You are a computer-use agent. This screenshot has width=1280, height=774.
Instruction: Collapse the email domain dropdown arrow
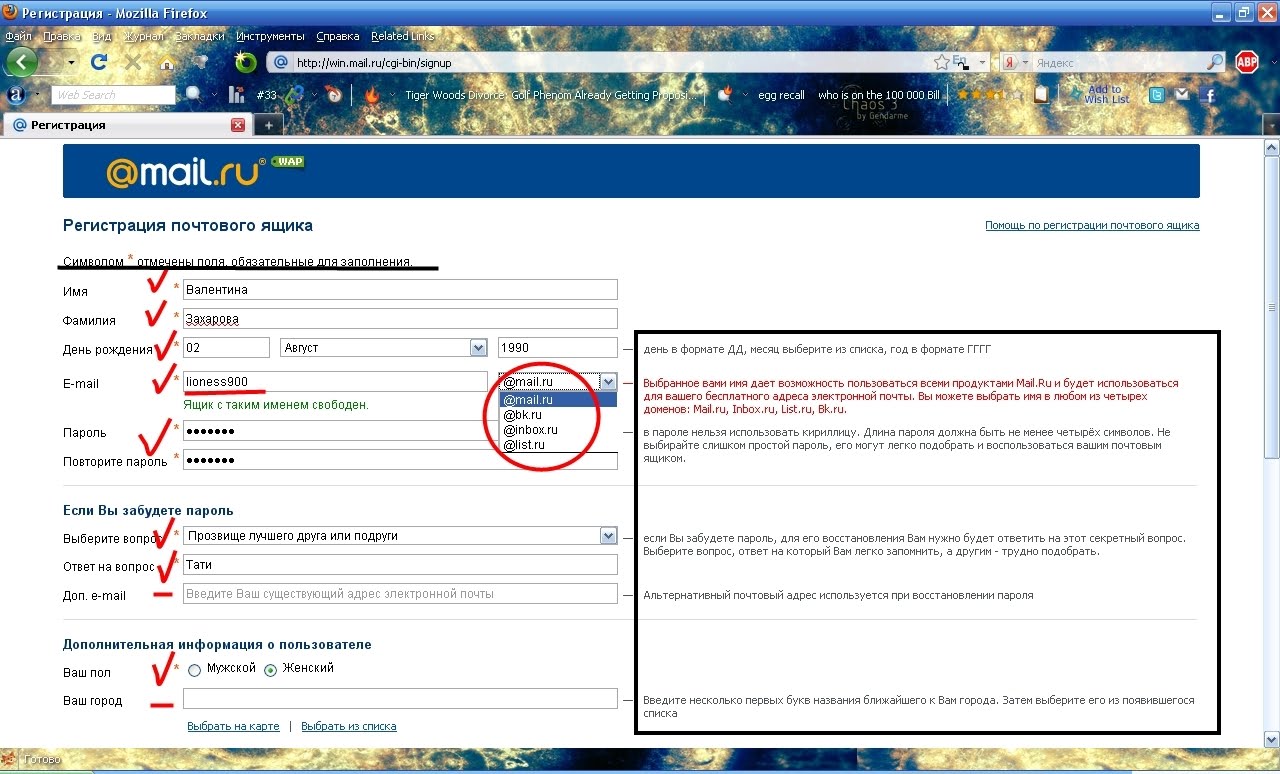pos(608,381)
